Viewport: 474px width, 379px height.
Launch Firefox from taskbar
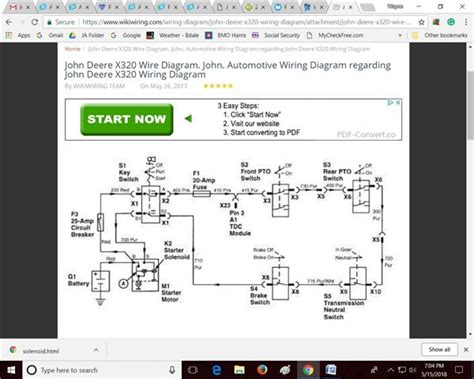262,370
